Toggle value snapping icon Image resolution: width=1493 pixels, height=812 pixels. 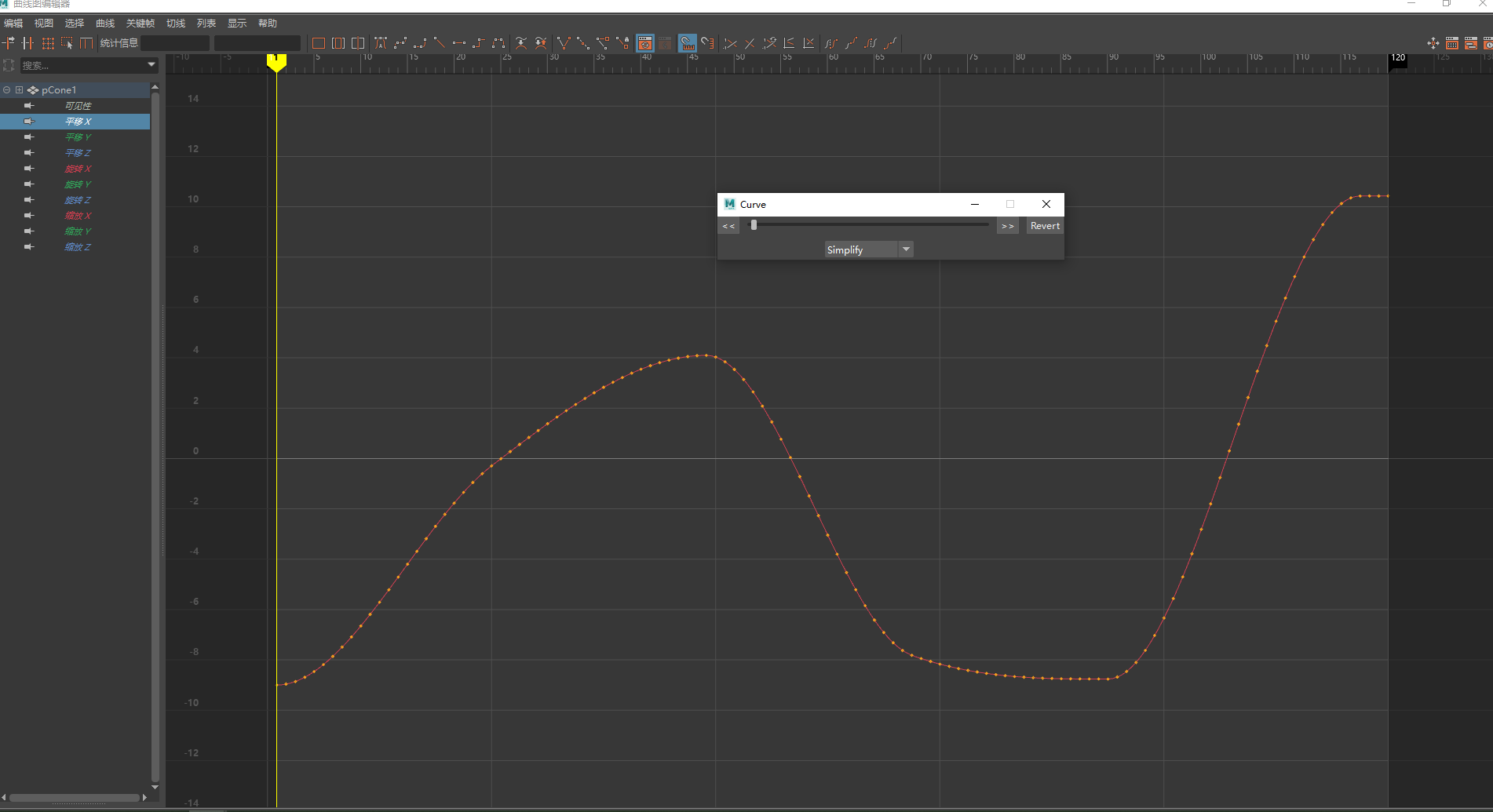click(x=708, y=43)
